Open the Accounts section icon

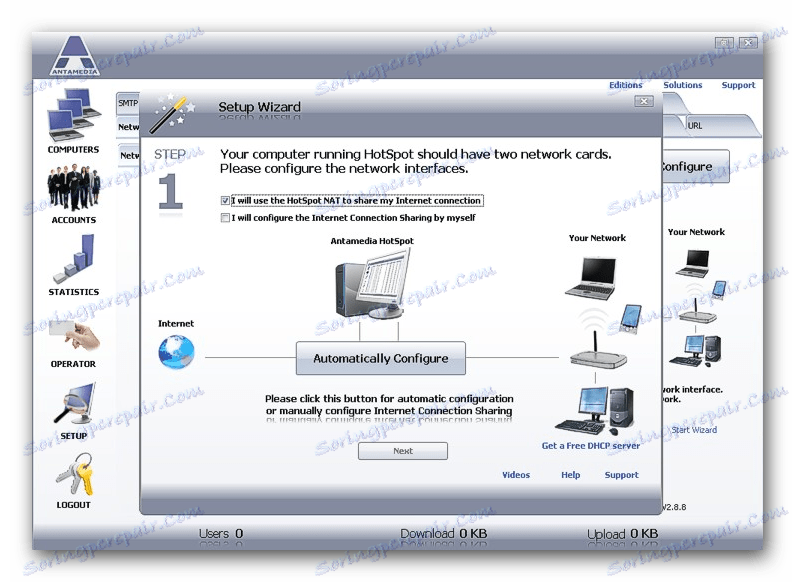point(74,187)
